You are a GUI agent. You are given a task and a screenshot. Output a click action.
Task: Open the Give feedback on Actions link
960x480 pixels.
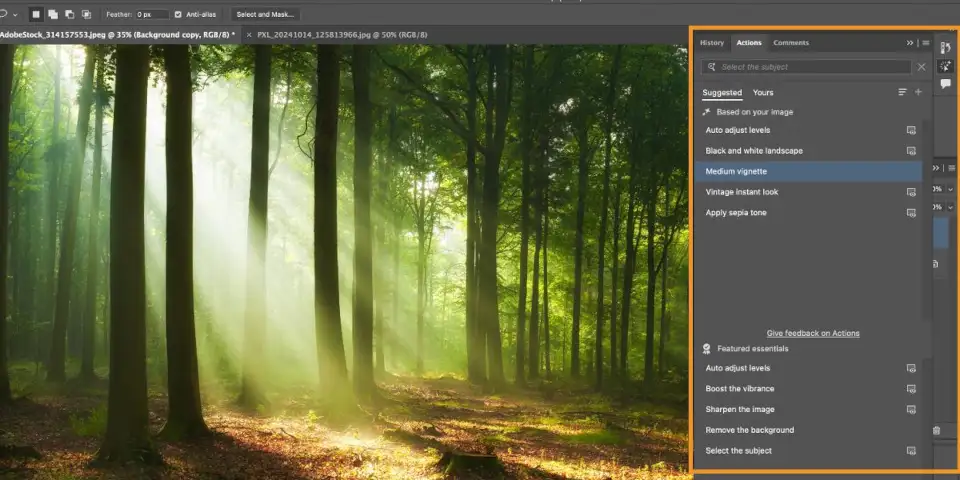click(813, 333)
